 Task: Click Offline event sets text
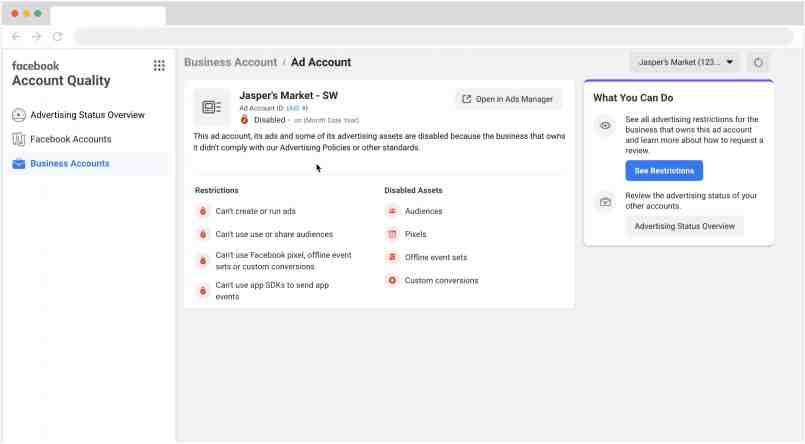coord(436,257)
